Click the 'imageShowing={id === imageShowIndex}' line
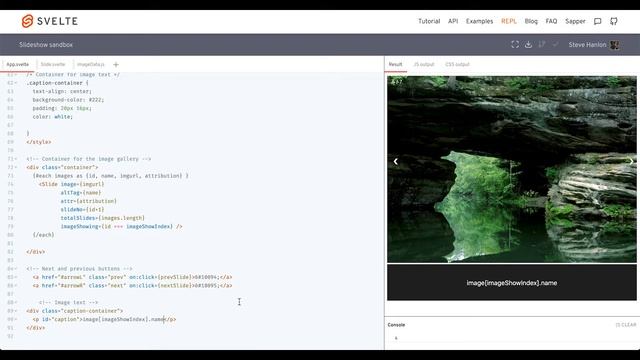The image size is (640, 360). click(x=121, y=227)
